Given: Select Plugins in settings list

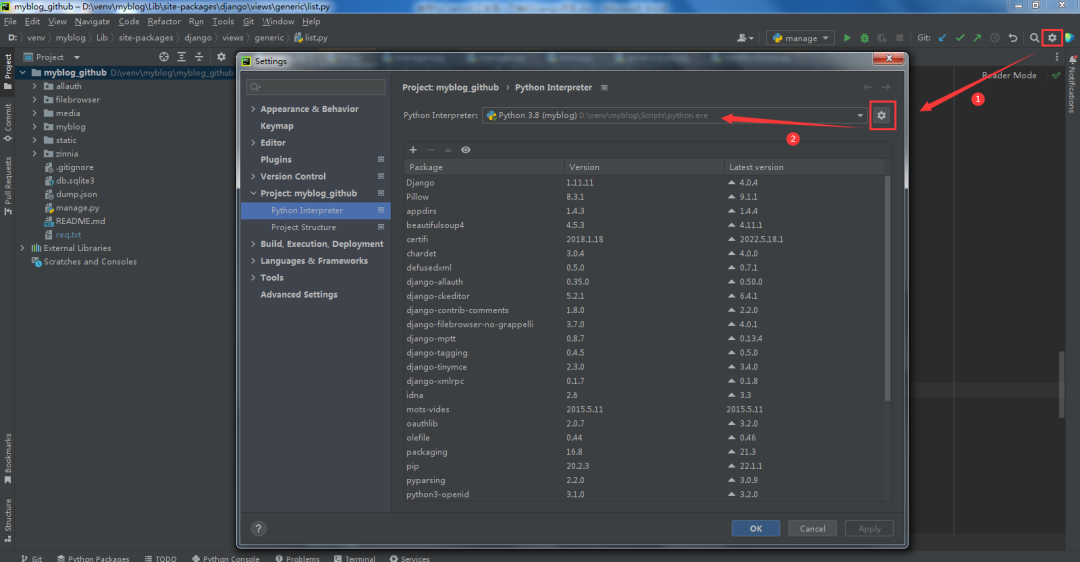Looking at the screenshot, I should pos(276,160).
